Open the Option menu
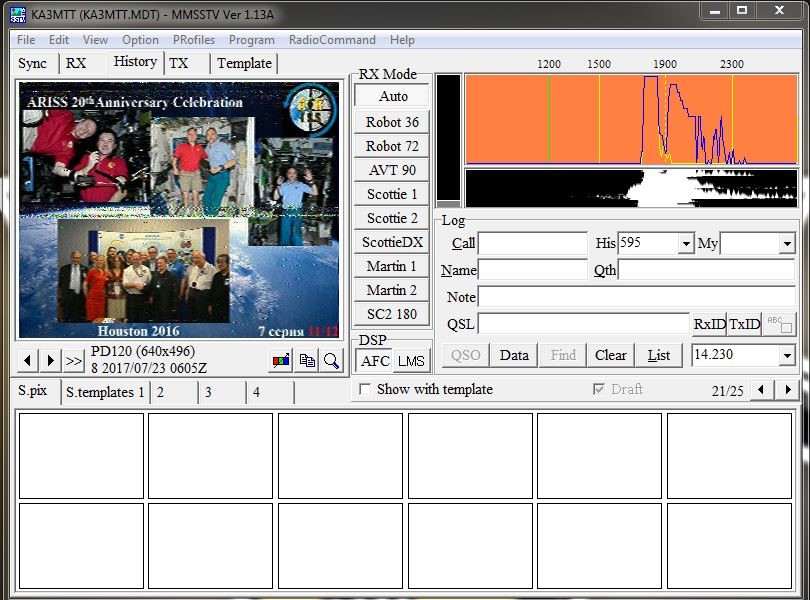810x600 pixels. pyautogui.click(x=140, y=40)
